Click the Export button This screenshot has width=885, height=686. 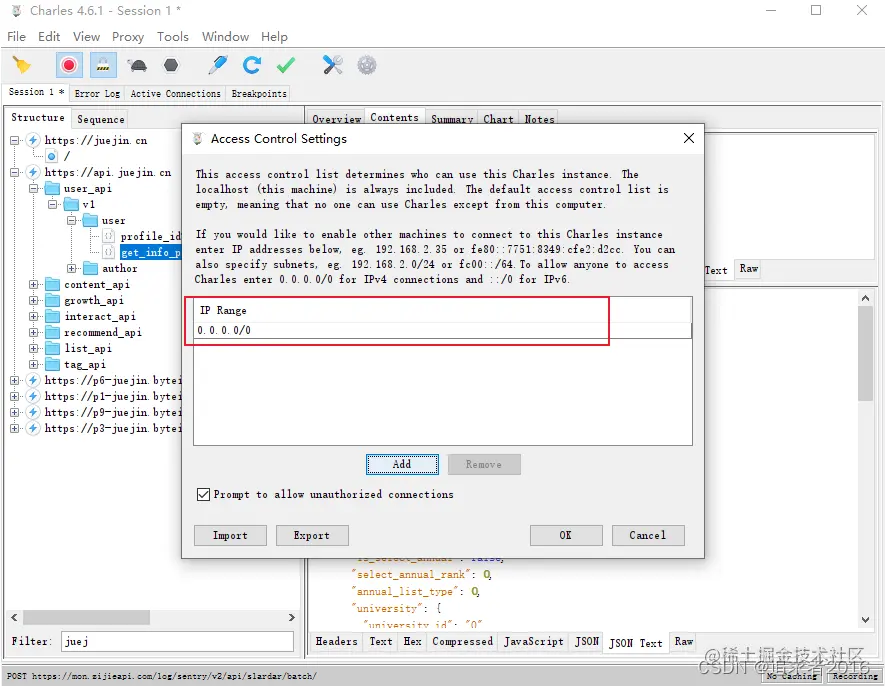(312, 535)
